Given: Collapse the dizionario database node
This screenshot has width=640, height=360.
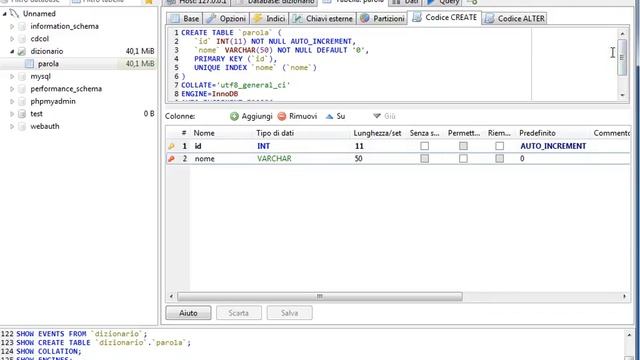Looking at the screenshot, I should (12, 51).
